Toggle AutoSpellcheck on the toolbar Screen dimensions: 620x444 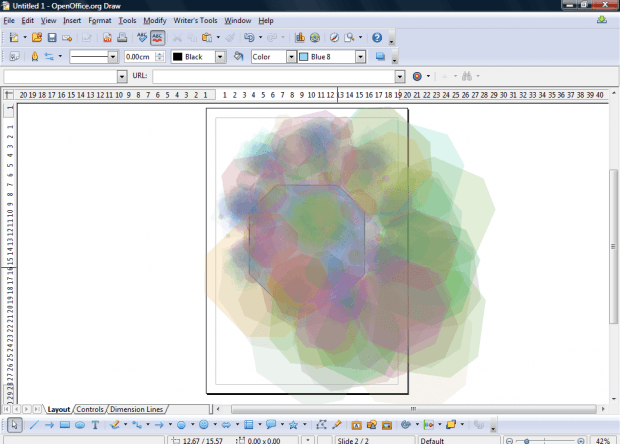[157, 38]
